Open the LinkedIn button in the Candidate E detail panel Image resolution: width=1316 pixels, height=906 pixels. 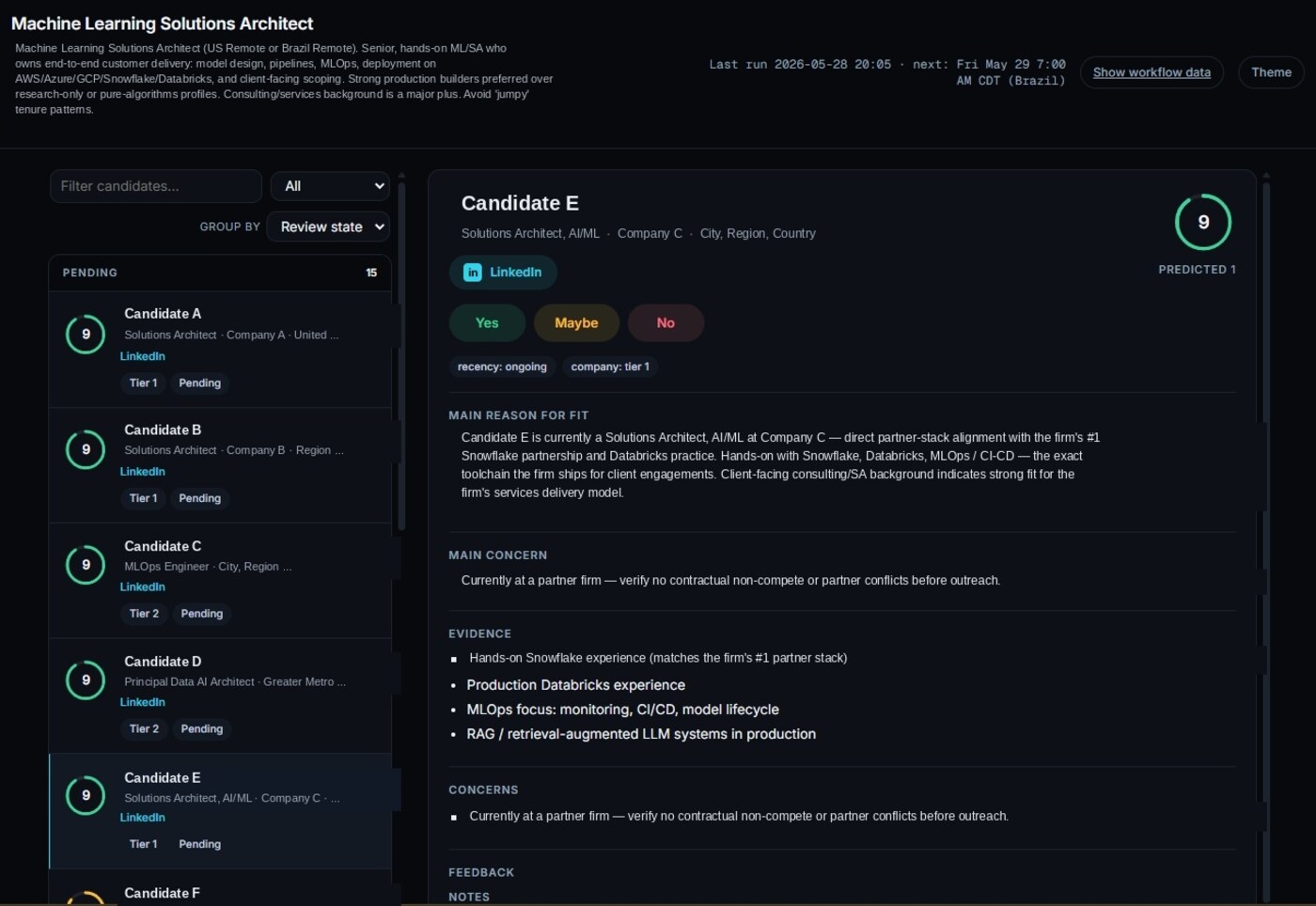tap(503, 272)
